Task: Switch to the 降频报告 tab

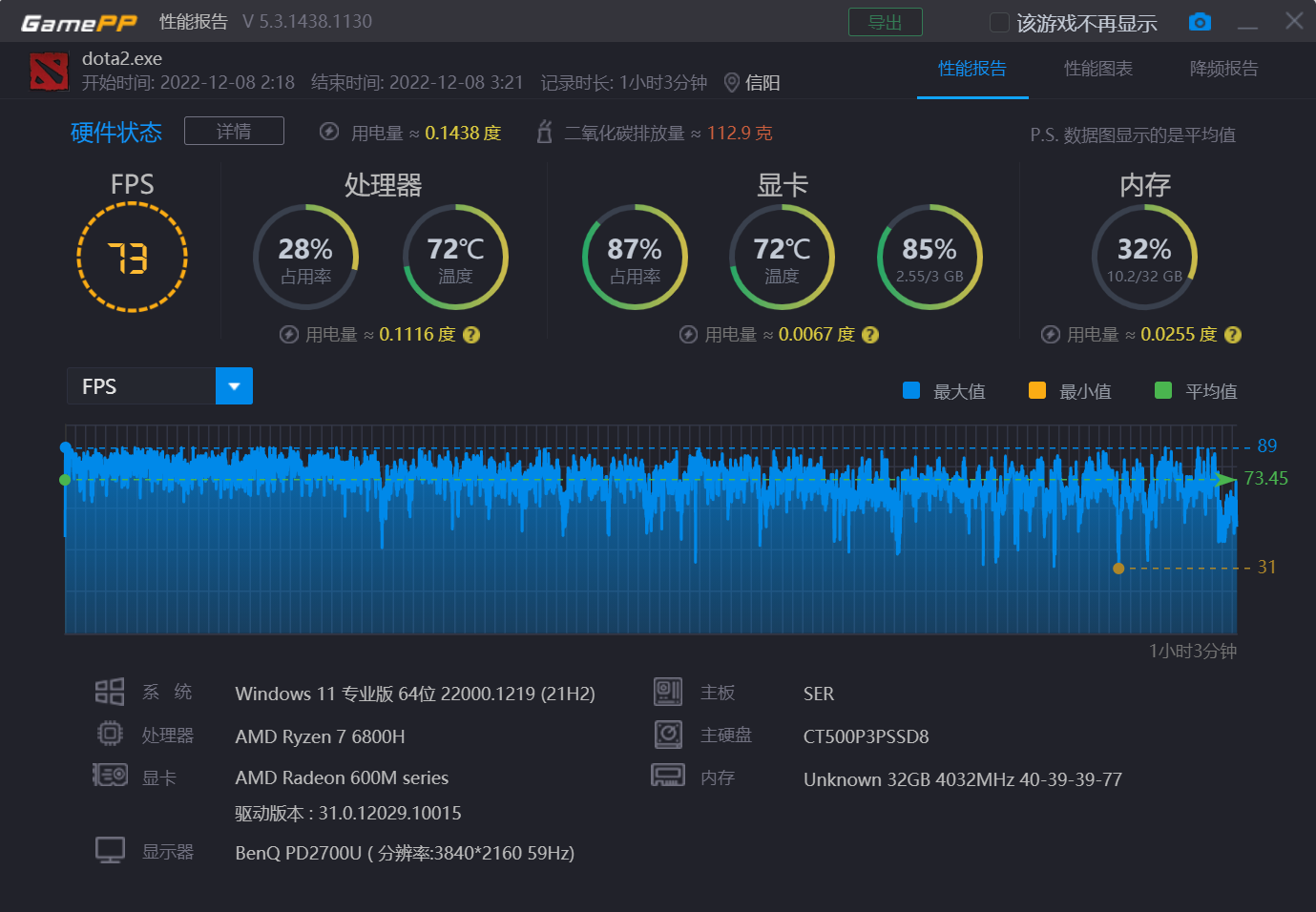Action: [1224, 70]
